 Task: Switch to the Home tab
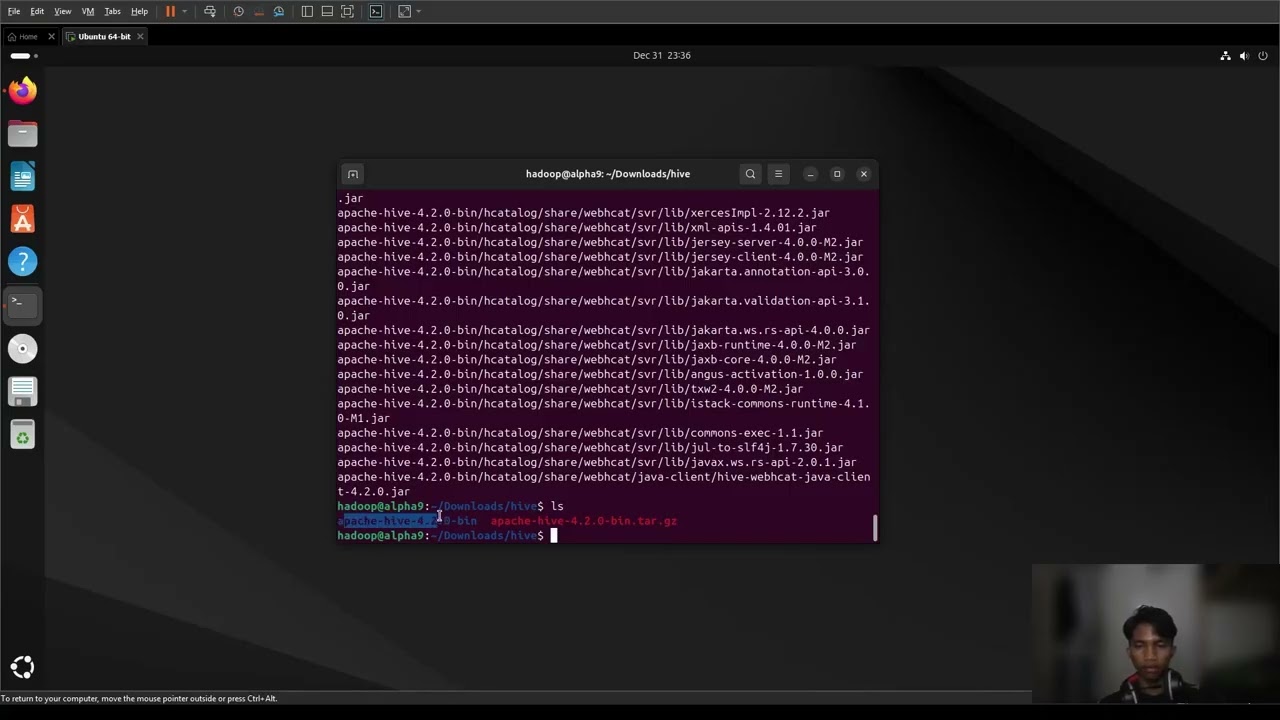coord(28,37)
